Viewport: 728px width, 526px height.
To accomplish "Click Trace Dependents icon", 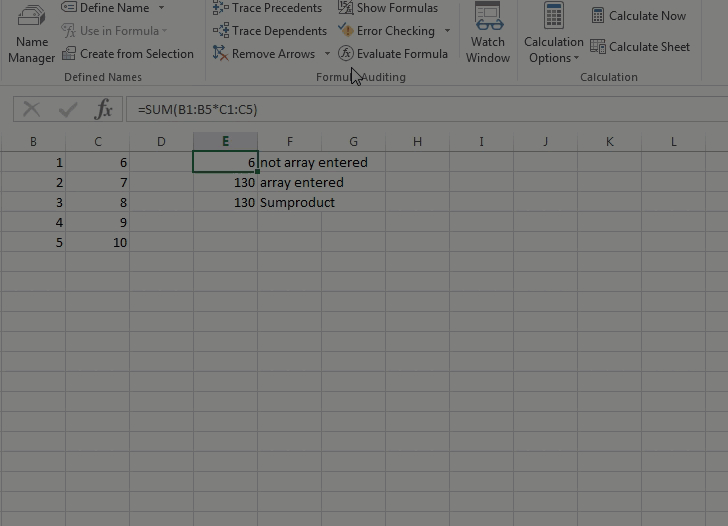I will point(221,31).
